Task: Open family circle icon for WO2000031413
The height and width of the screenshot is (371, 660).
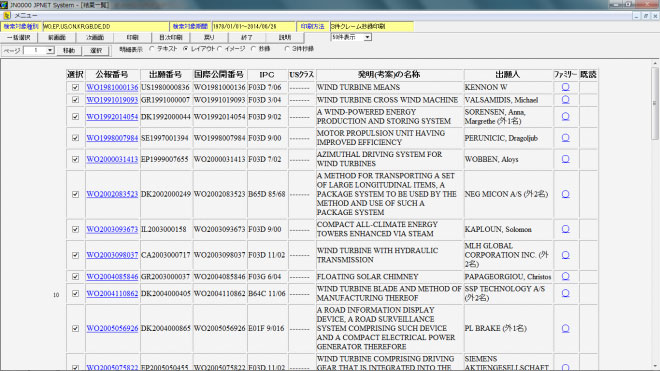Action: (565, 159)
